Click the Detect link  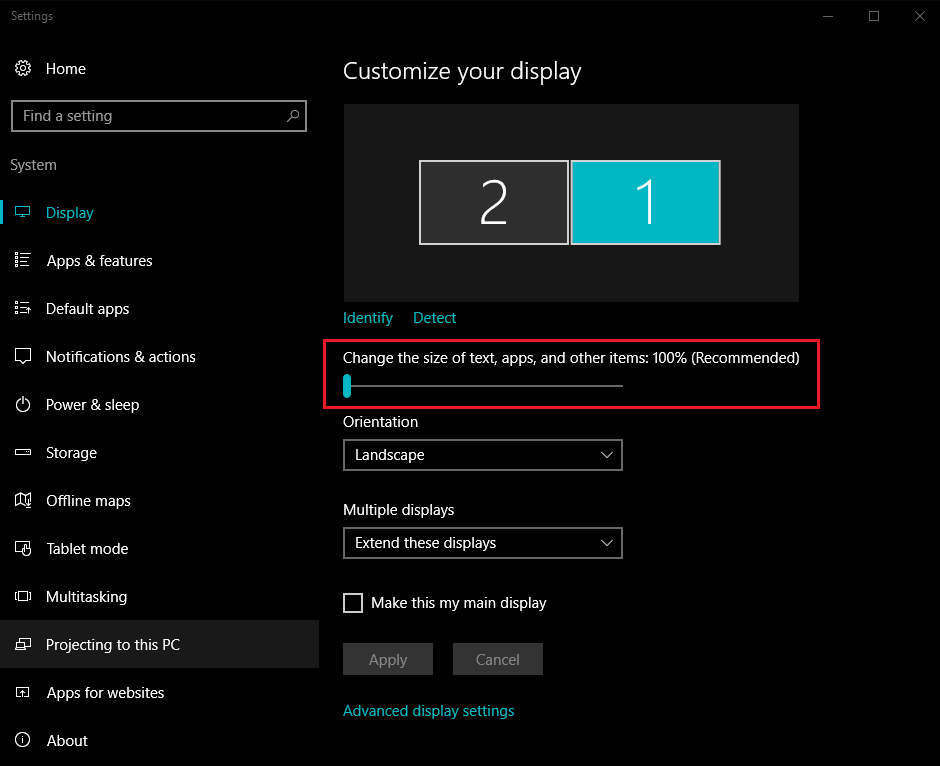click(x=435, y=318)
